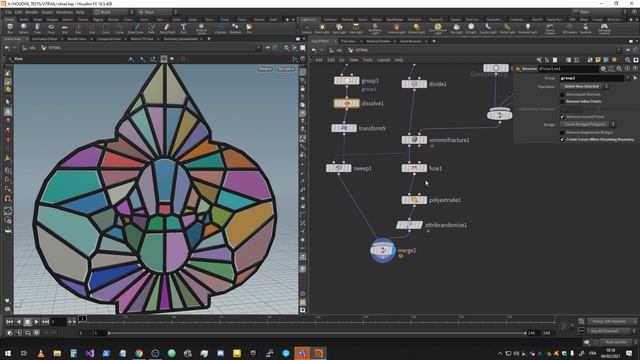This screenshot has height=360, width=640.
Task: Click the fuse1 node
Action: 414,168
